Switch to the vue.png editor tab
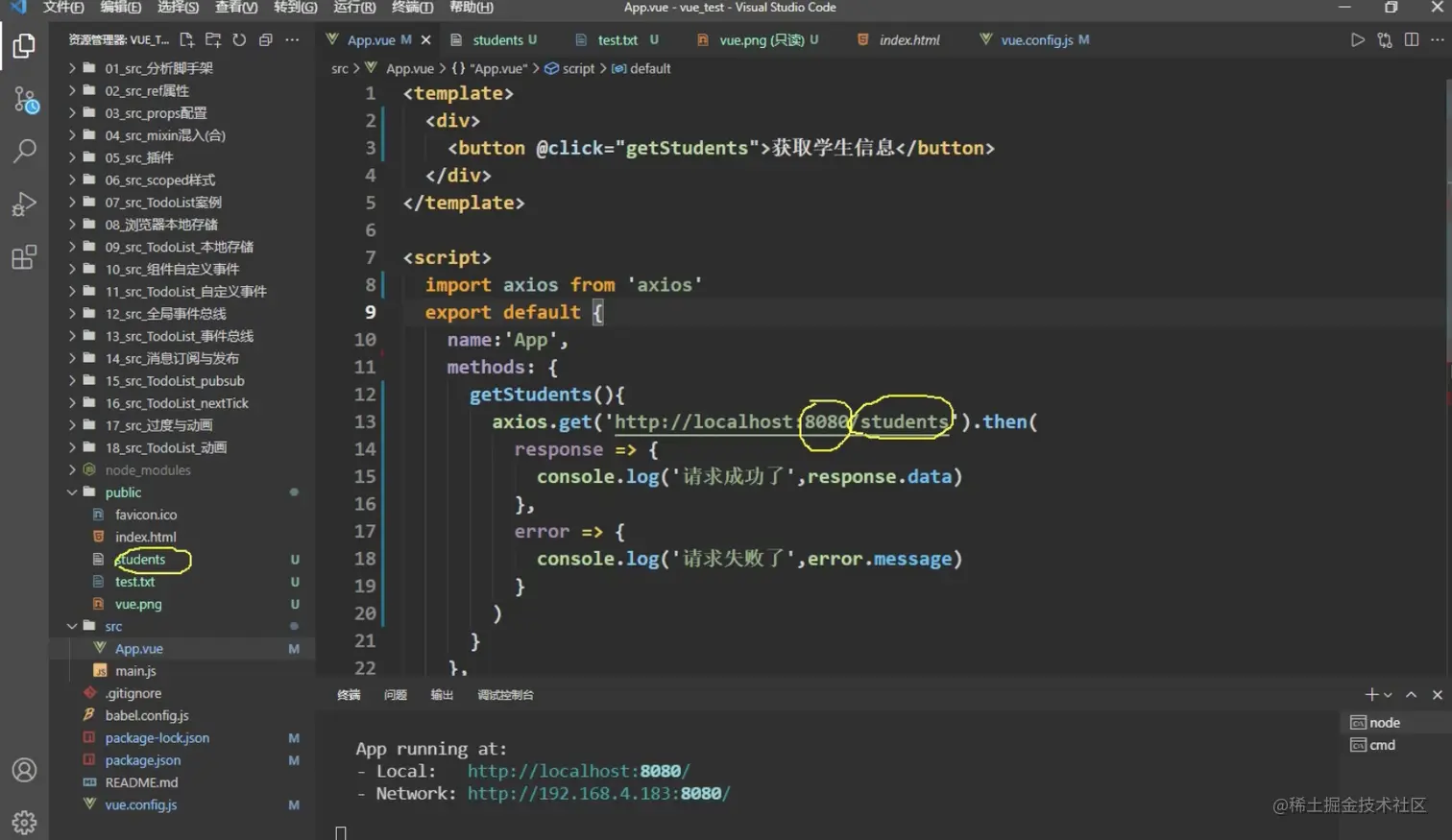Image resolution: width=1452 pixels, height=840 pixels. click(761, 39)
